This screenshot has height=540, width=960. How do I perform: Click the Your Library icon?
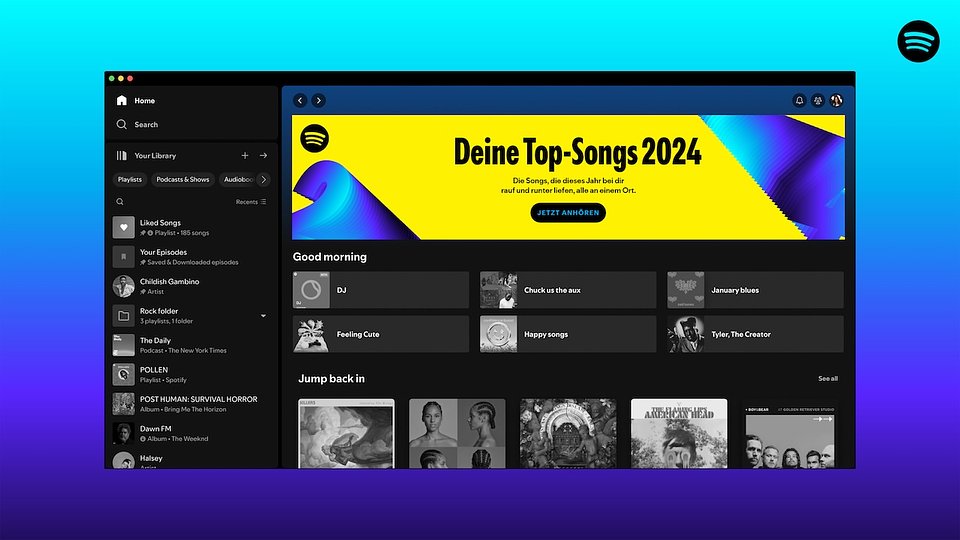pos(122,156)
